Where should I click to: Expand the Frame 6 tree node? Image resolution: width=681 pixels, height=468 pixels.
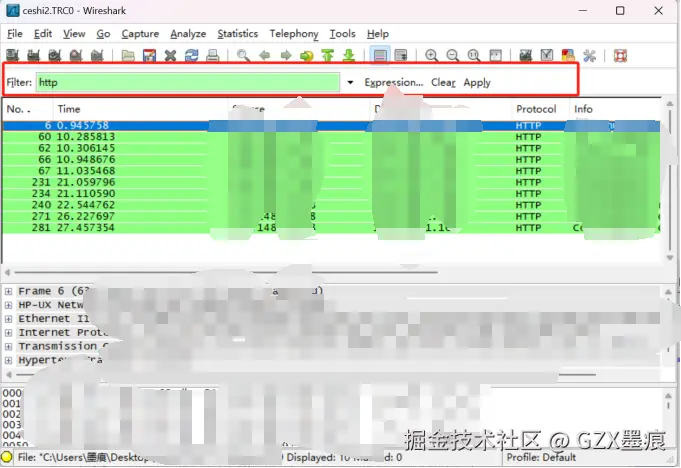(x=8, y=291)
